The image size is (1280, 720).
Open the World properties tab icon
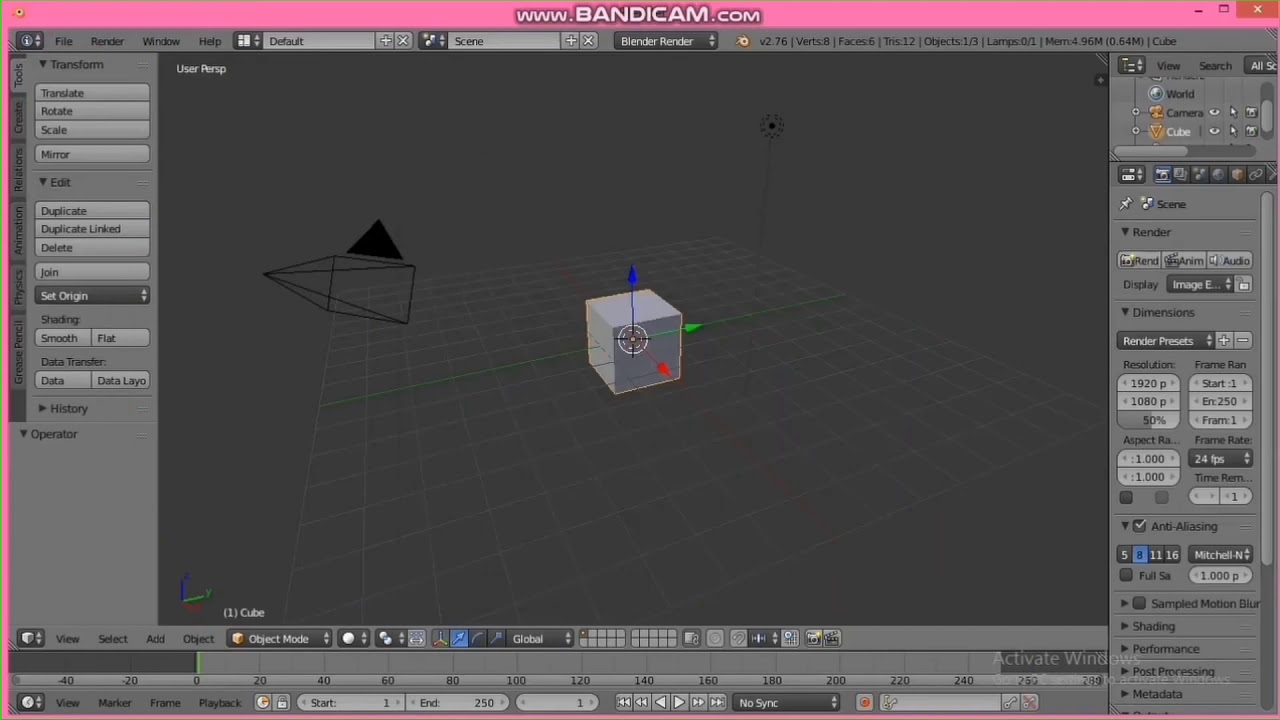(x=1218, y=175)
